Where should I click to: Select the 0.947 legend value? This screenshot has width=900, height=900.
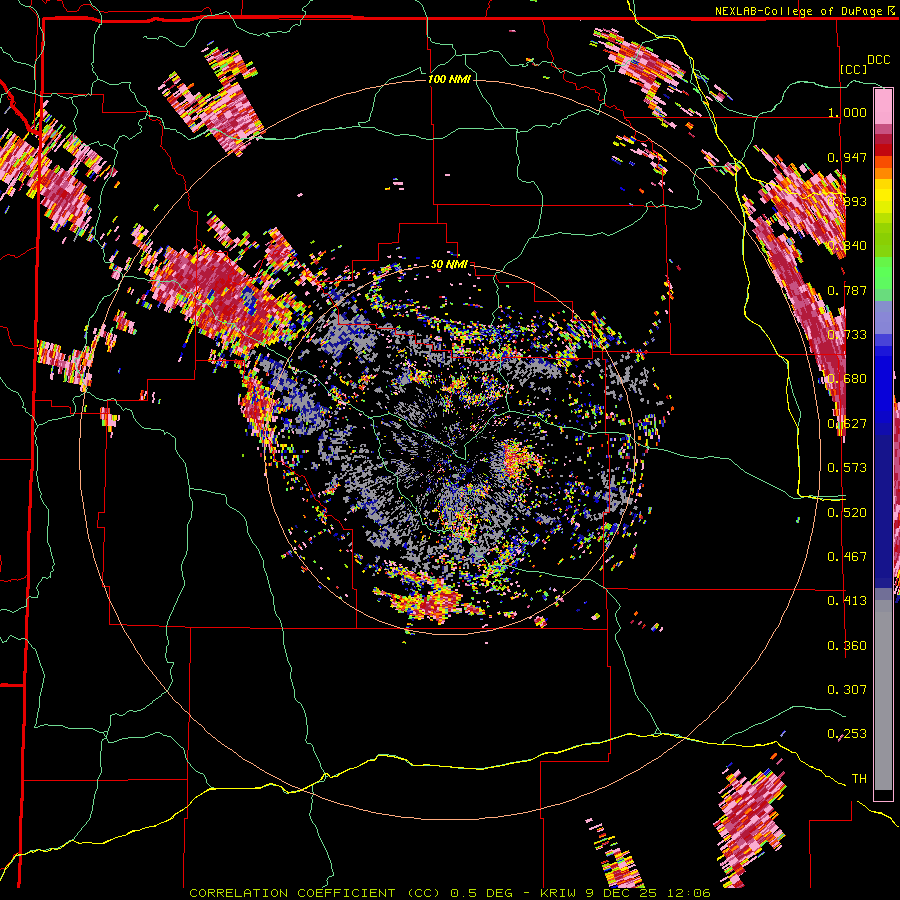847,157
